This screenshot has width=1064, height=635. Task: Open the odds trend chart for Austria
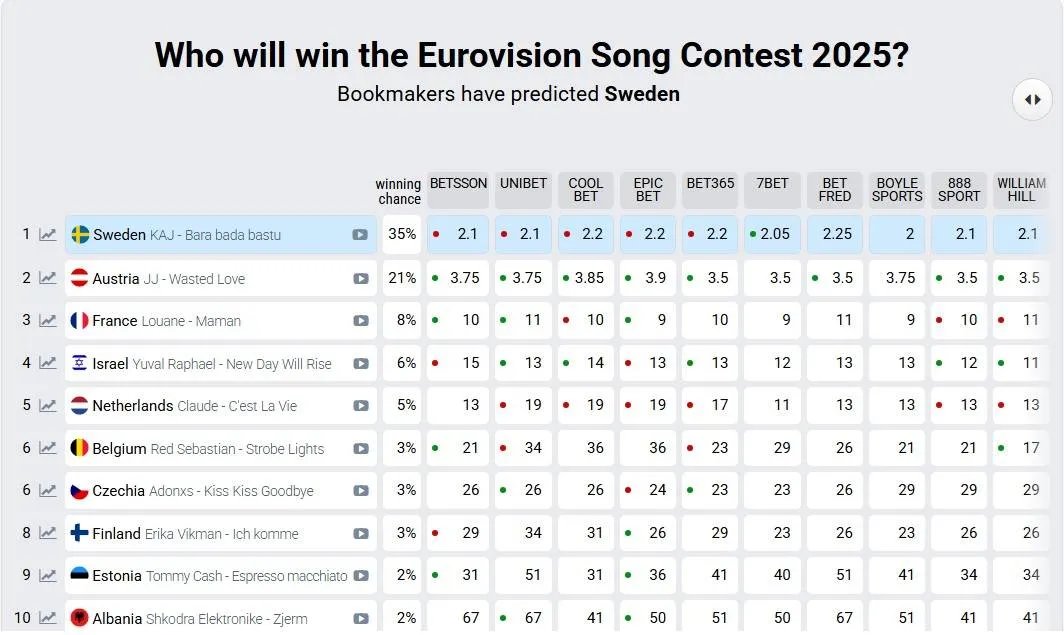48,277
